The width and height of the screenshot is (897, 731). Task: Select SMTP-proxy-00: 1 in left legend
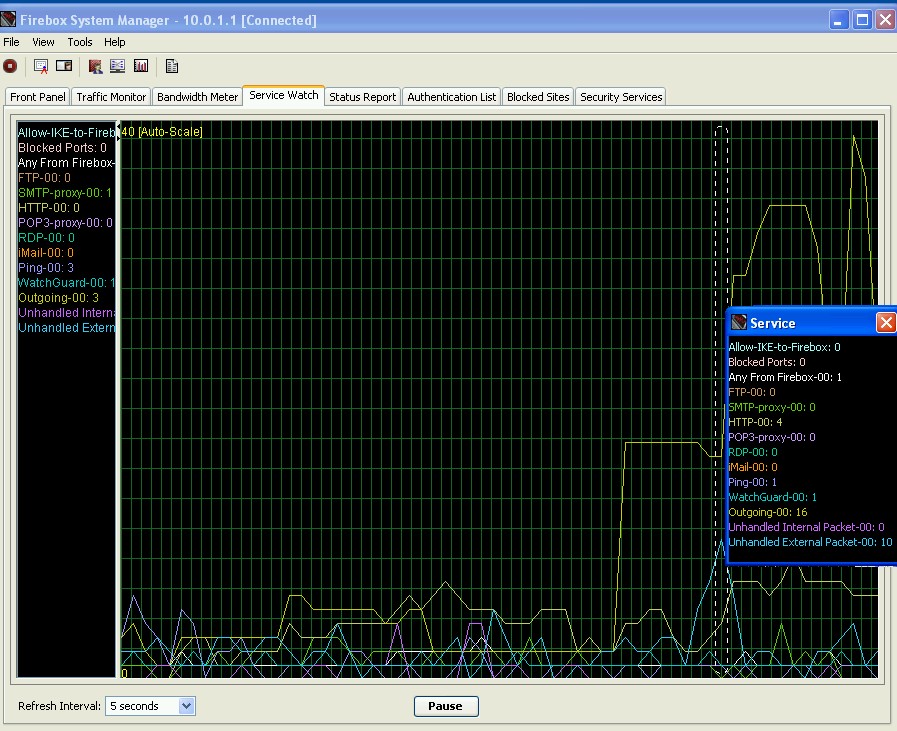point(65,193)
